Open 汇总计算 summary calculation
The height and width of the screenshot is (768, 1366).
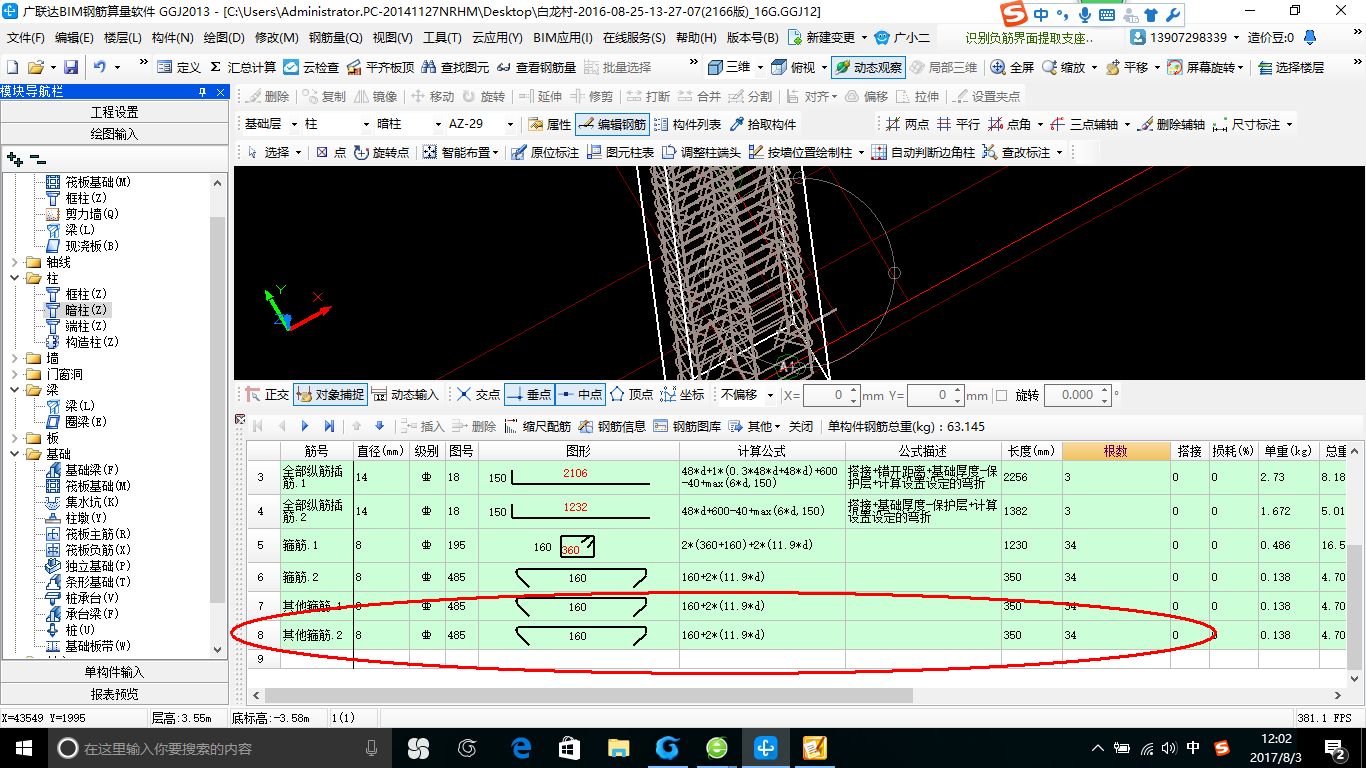(243, 67)
